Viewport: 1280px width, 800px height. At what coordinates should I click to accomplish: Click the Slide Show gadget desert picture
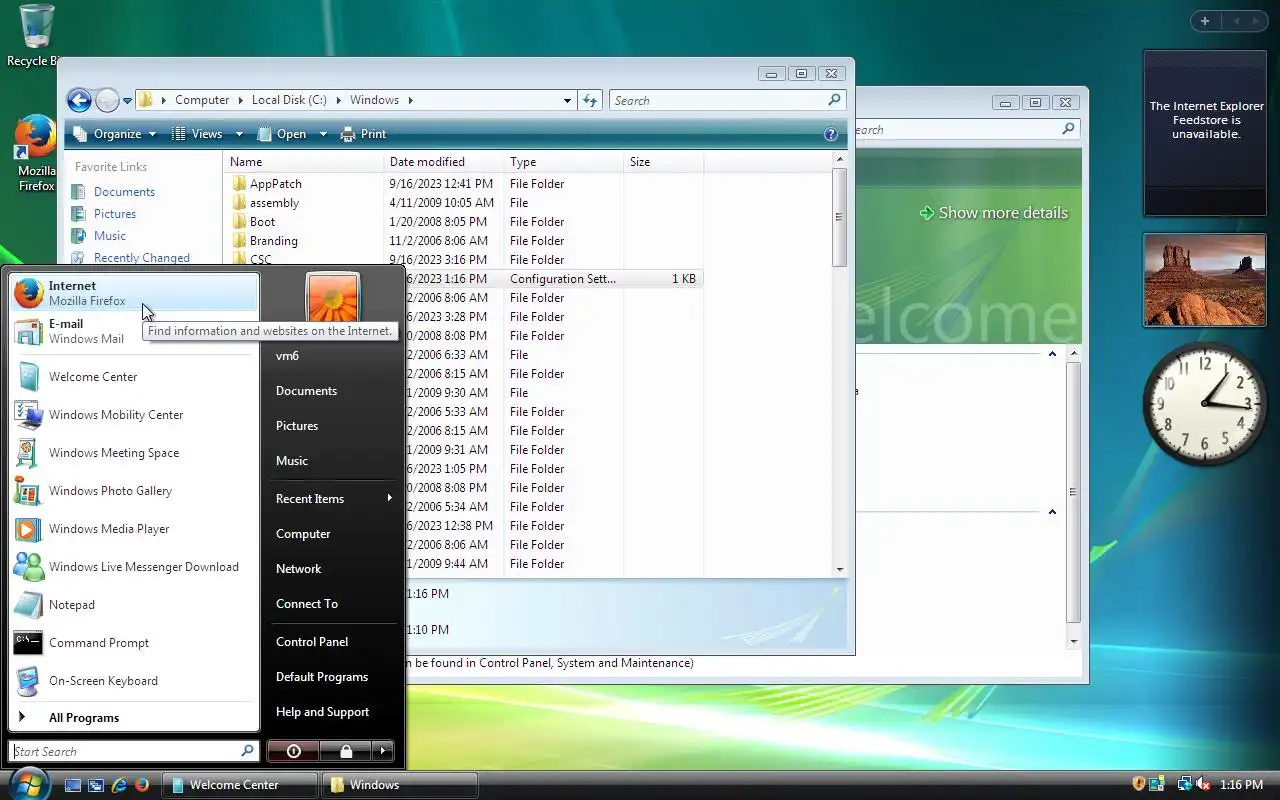[1205, 280]
